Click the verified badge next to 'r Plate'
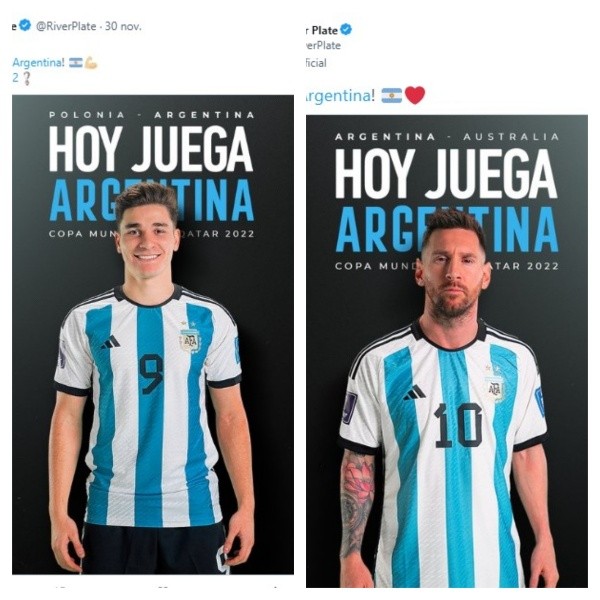 [346, 29]
